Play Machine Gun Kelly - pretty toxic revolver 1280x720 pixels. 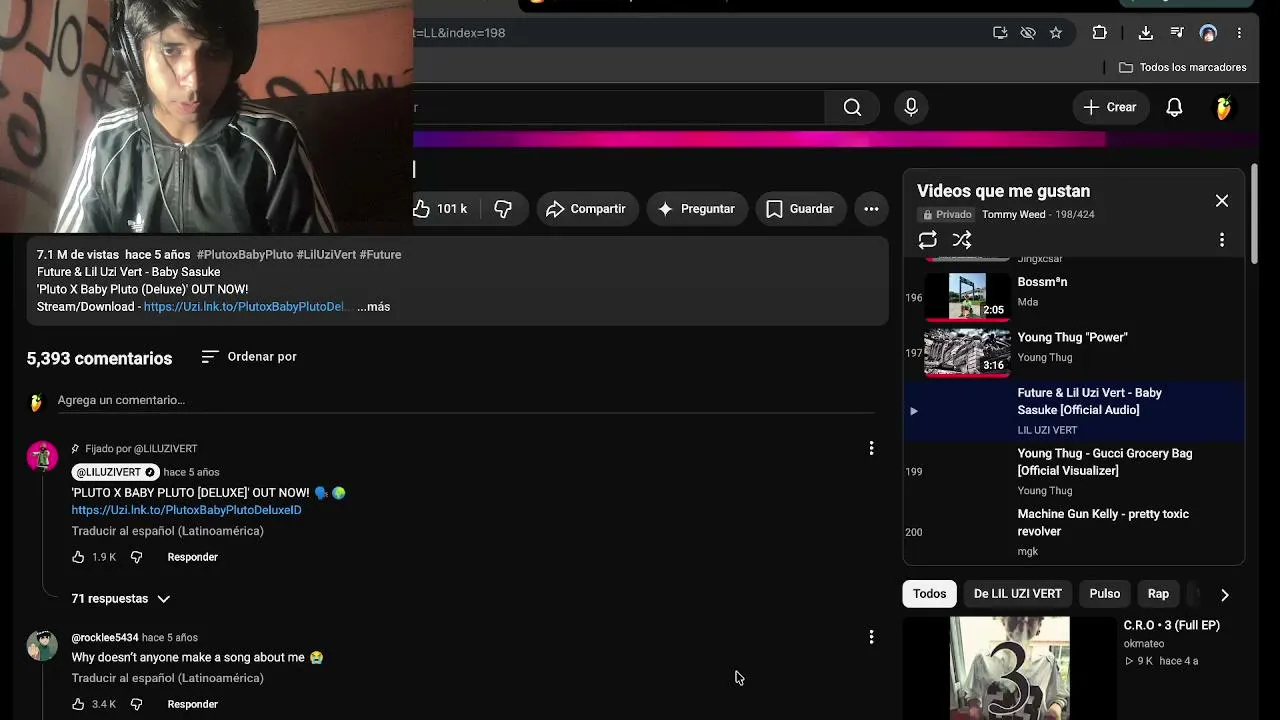[x=1074, y=532]
